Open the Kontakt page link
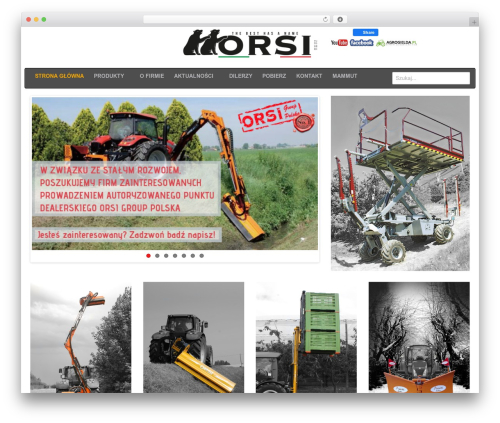500x423 pixels. point(309,76)
